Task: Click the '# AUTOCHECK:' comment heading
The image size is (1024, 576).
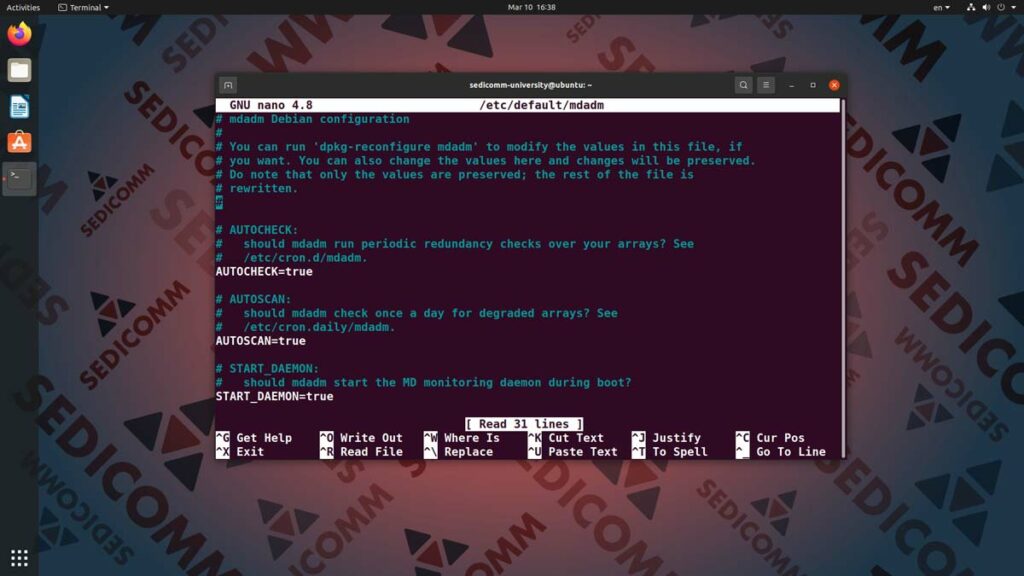Action: pos(257,230)
